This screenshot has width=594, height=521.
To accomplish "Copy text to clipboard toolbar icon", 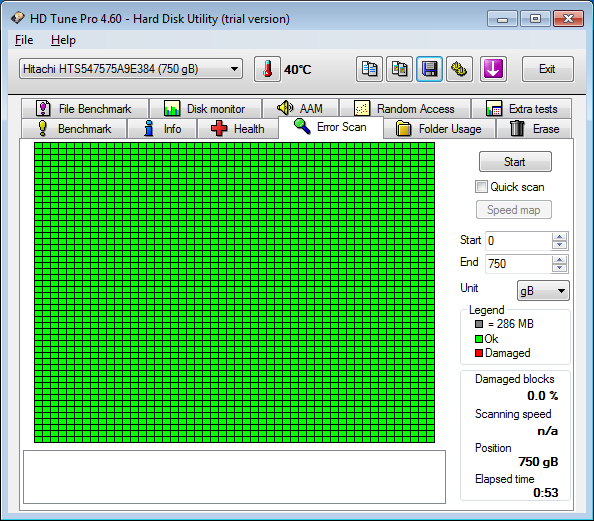I will point(369,69).
